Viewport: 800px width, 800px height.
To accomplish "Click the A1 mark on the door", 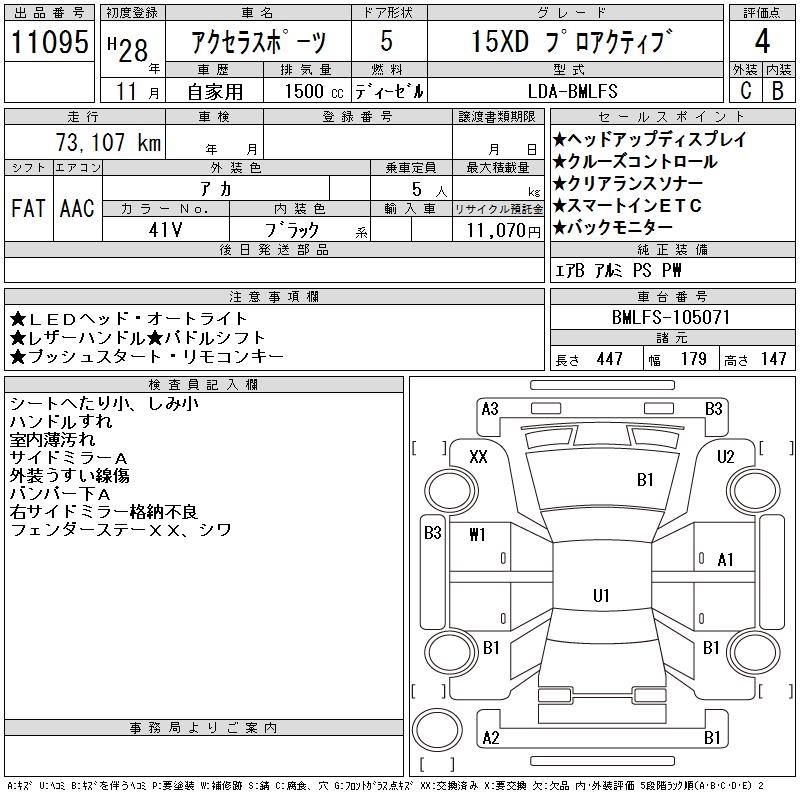I will tap(726, 560).
